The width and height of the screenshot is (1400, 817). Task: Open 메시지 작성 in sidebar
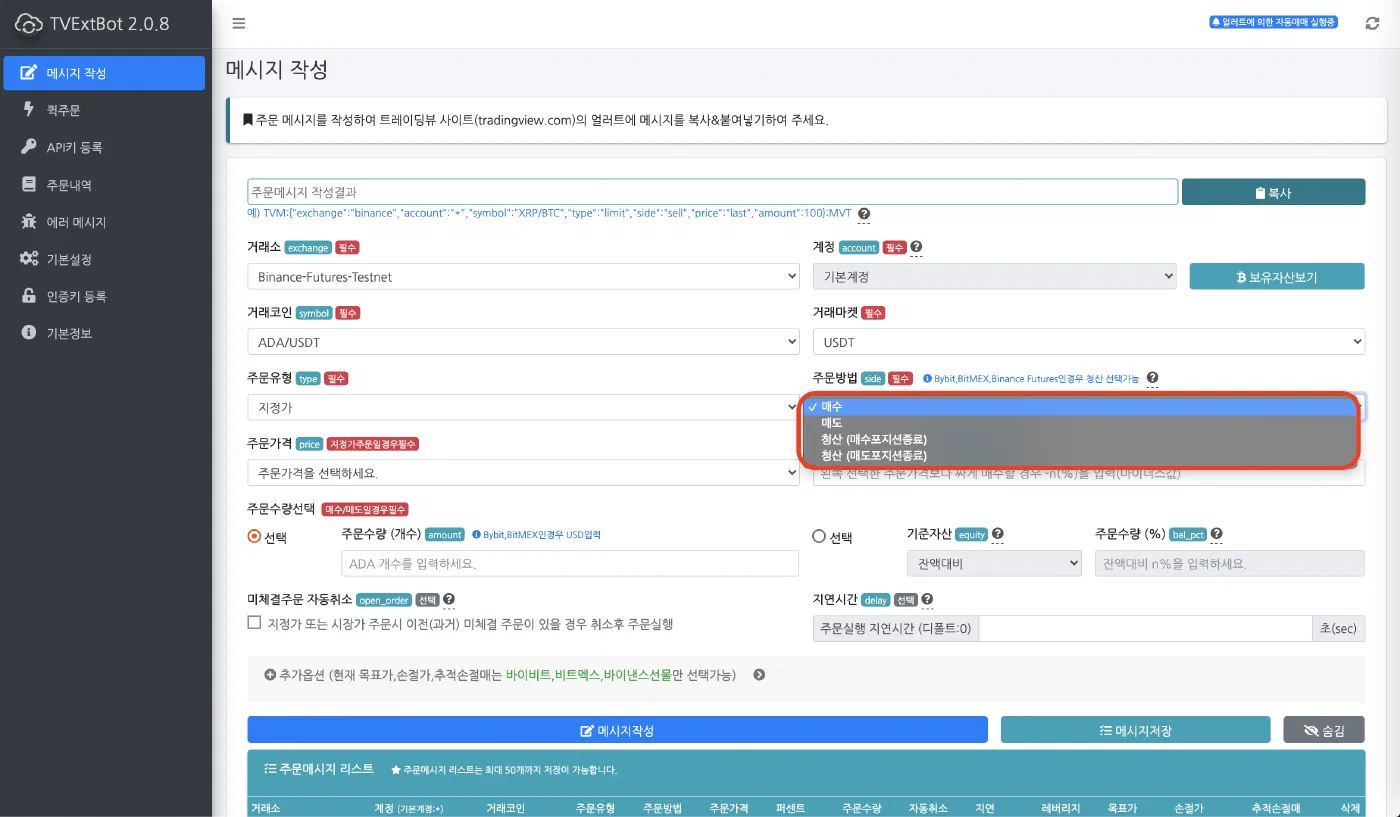104,73
